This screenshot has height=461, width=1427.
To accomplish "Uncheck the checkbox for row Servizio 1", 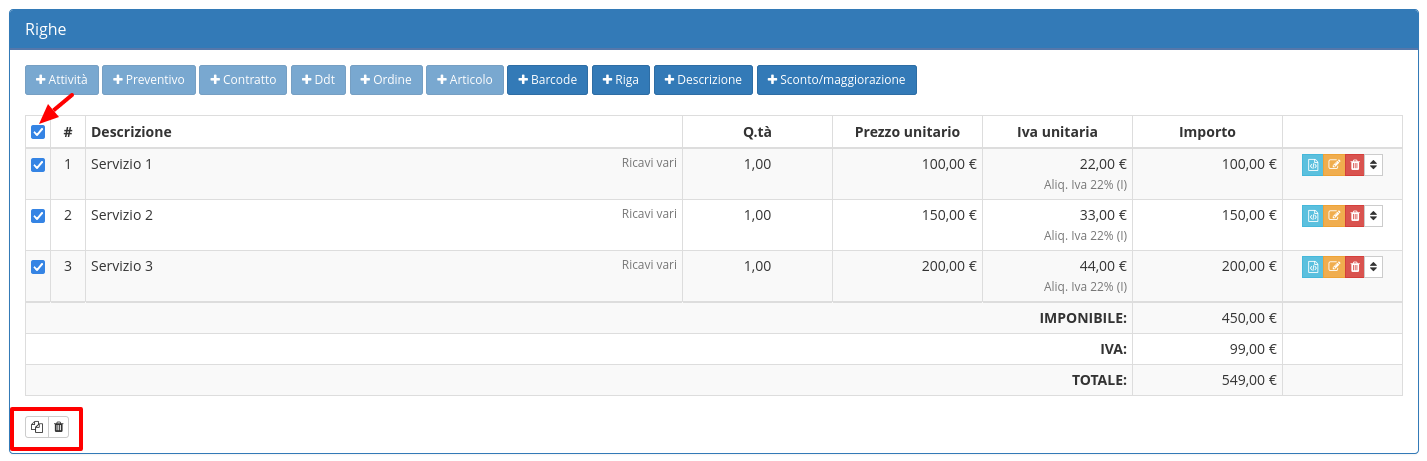I will [38, 165].
